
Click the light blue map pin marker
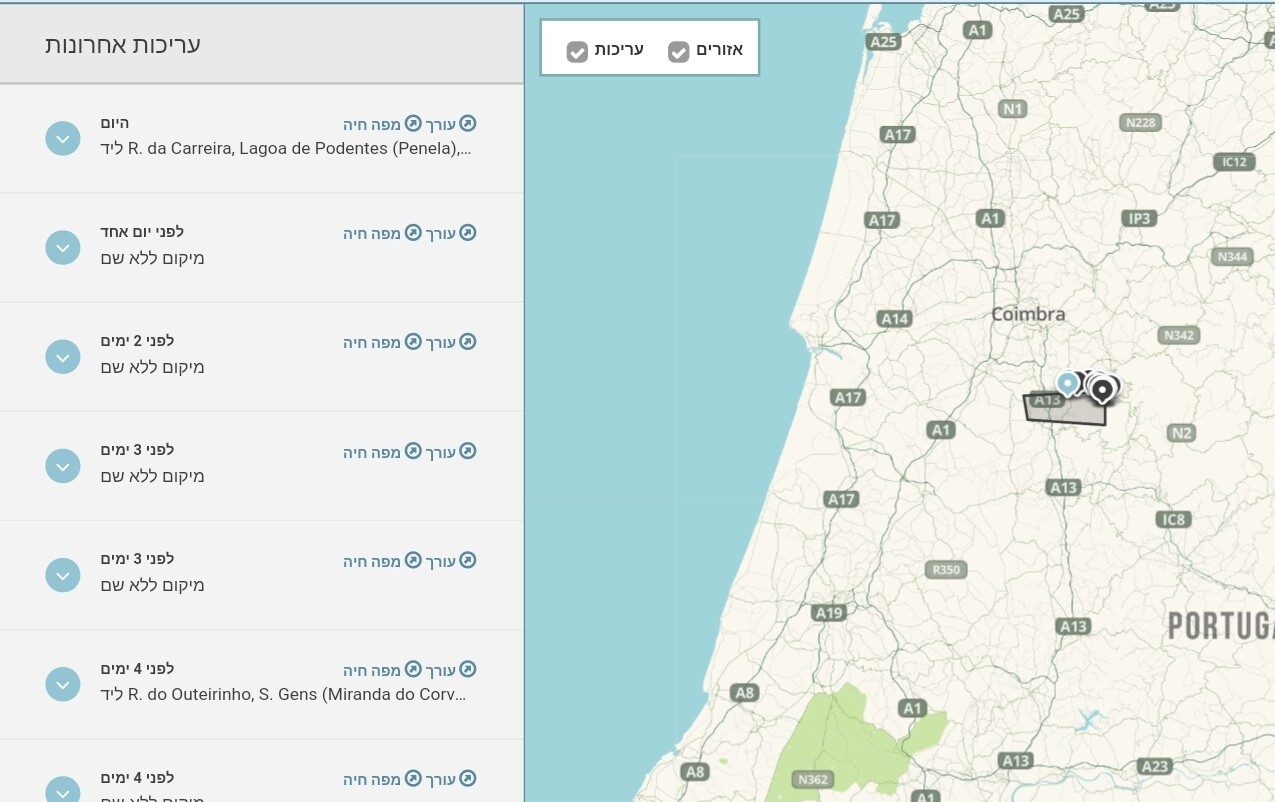coord(1068,383)
